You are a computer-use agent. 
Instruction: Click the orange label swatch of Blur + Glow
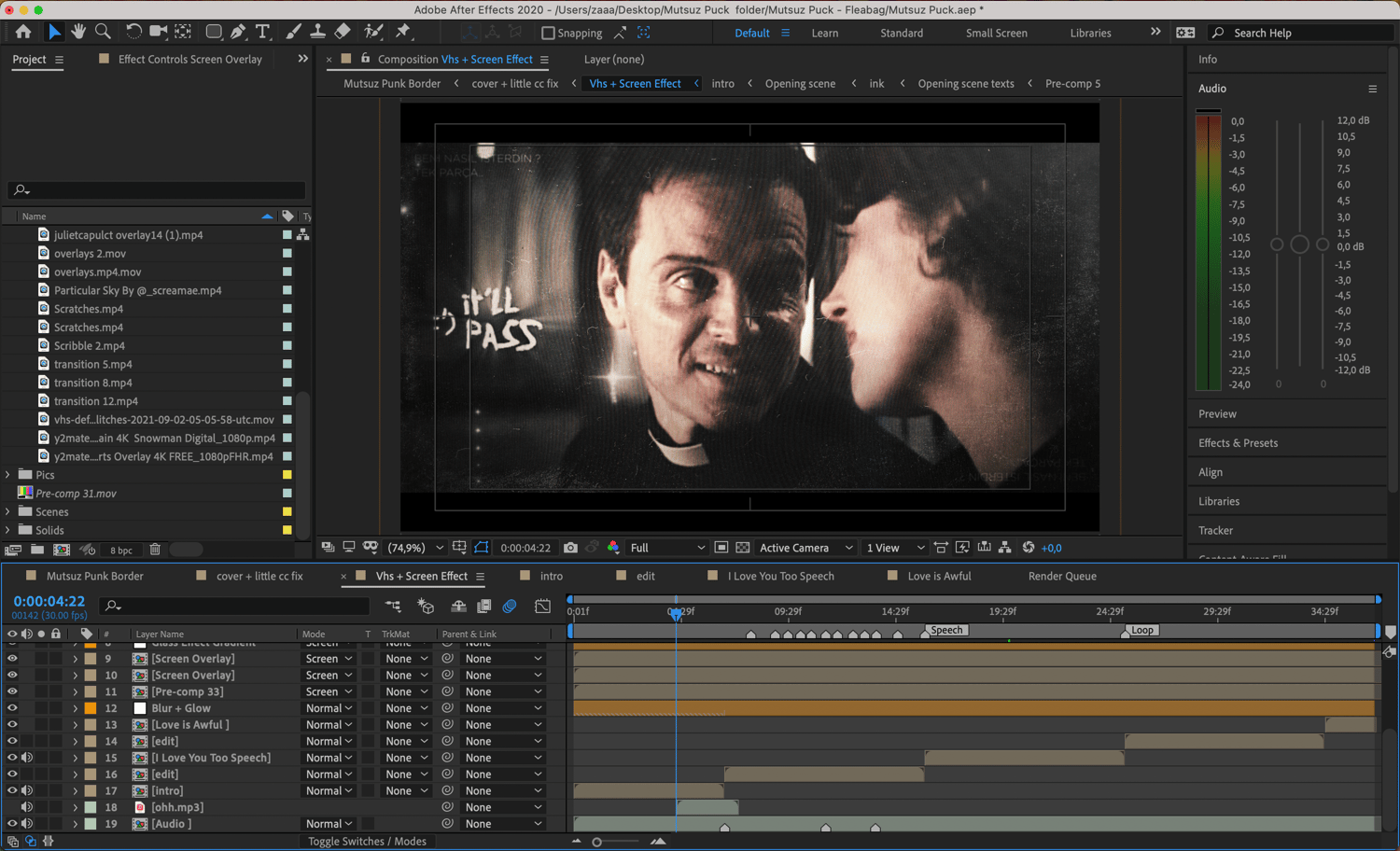tap(91, 708)
